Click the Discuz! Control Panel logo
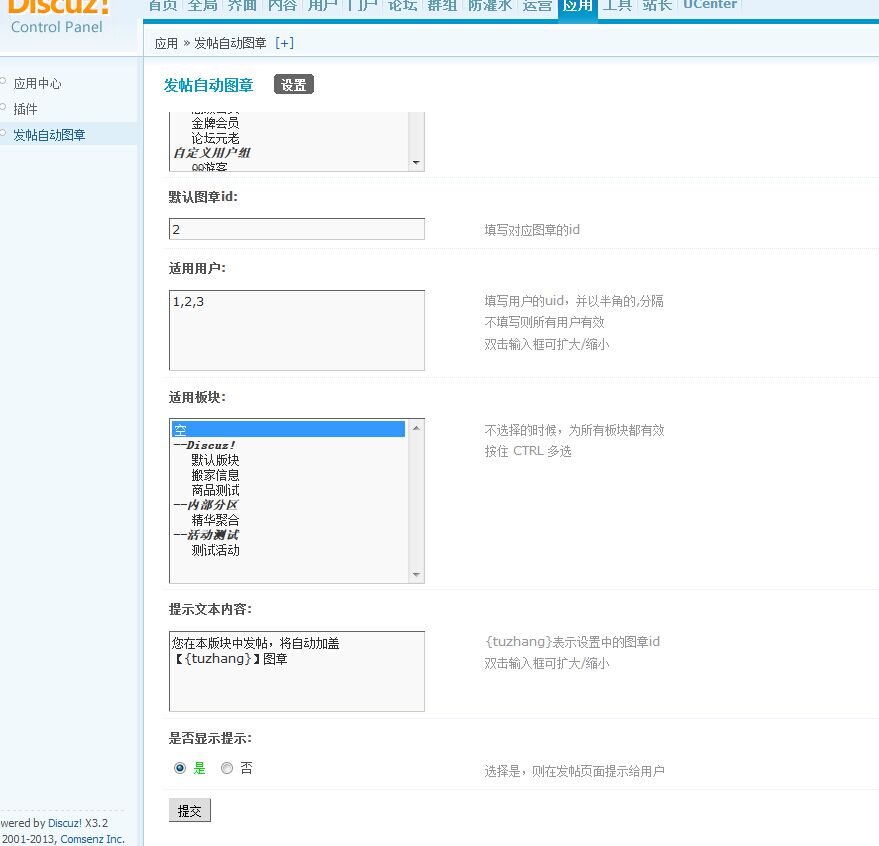879x846 pixels. 57,17
